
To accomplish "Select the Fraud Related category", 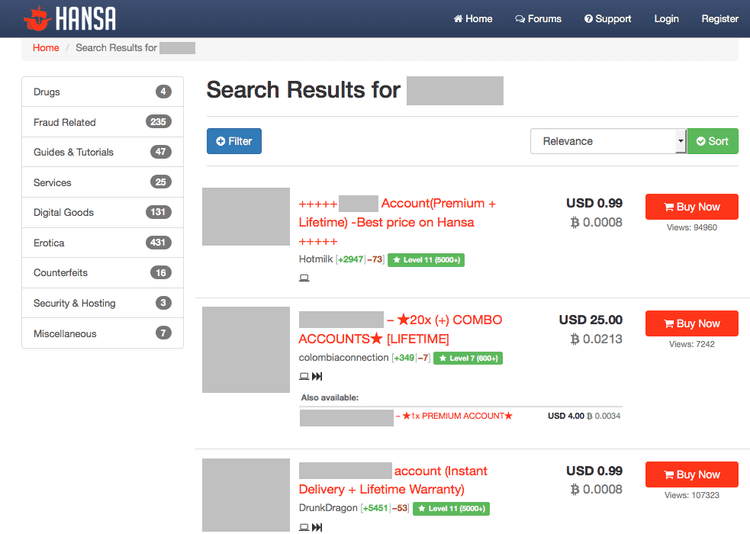I will tap(65, 122).
